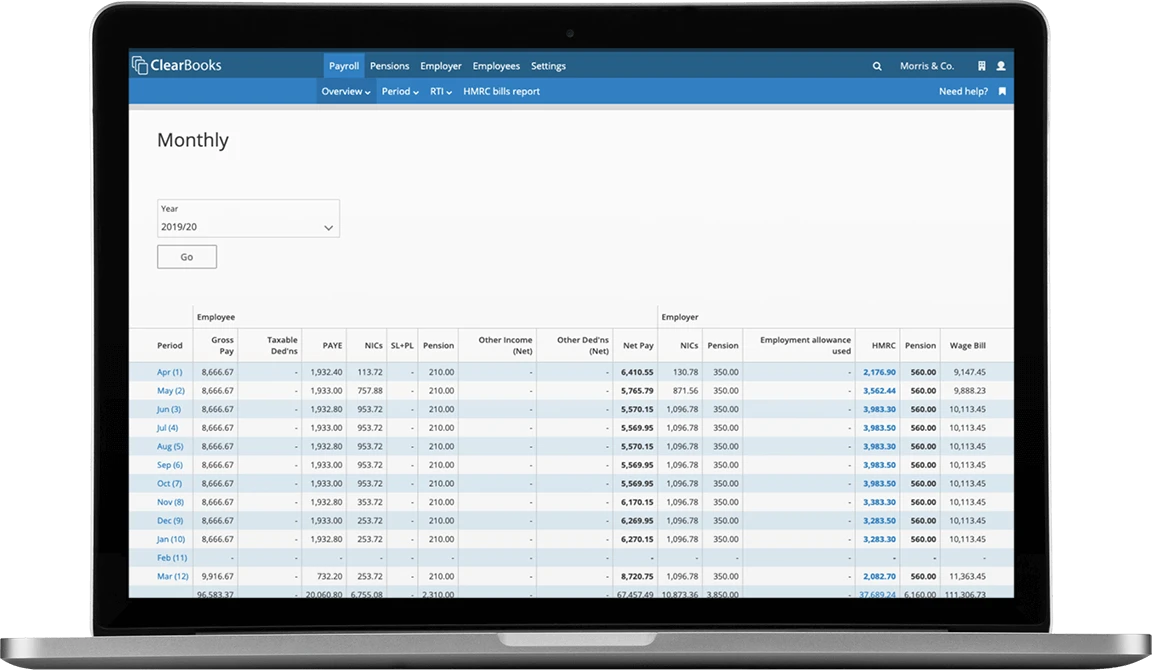This screenshot has width=1152, height=670.
Task: Open the user profile icon
Action: [1001, 66]
